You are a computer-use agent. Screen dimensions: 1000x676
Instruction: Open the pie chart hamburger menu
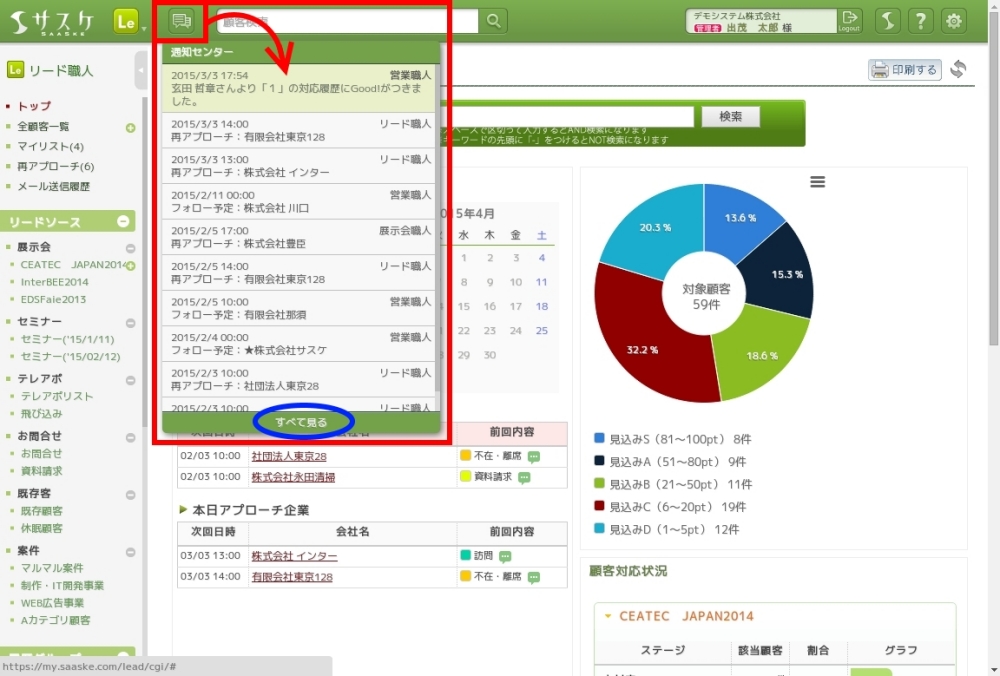tap(817, 182)
